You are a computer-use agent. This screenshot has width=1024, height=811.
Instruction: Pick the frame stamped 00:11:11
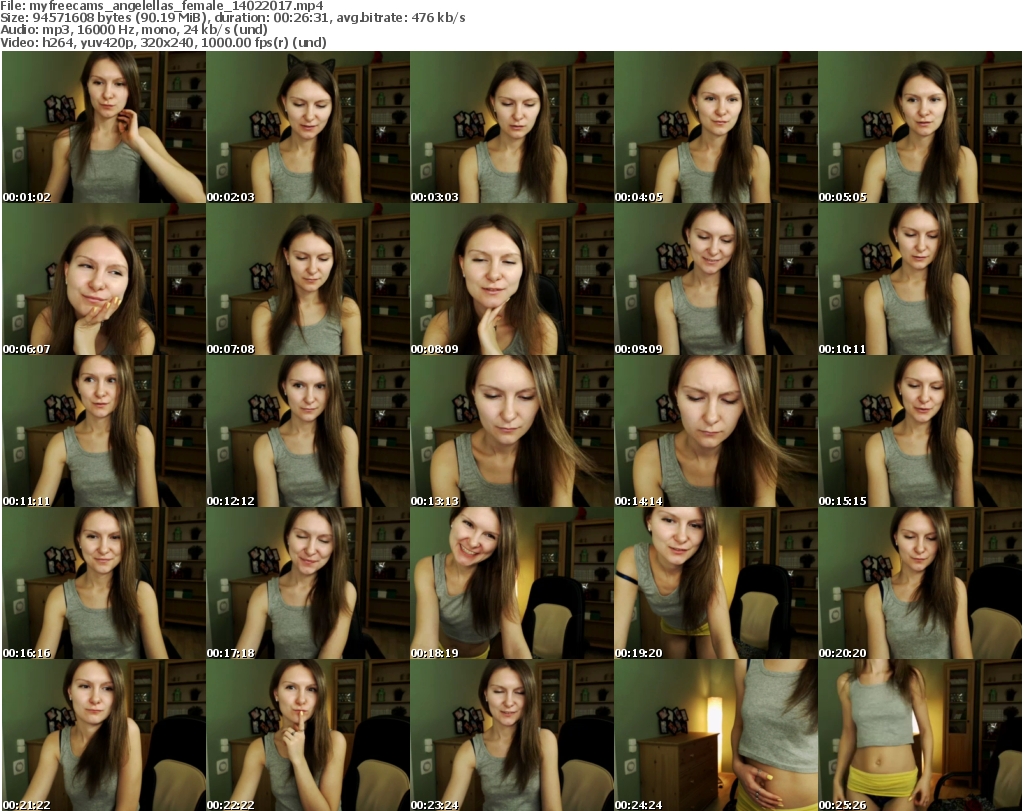point(104,432)
